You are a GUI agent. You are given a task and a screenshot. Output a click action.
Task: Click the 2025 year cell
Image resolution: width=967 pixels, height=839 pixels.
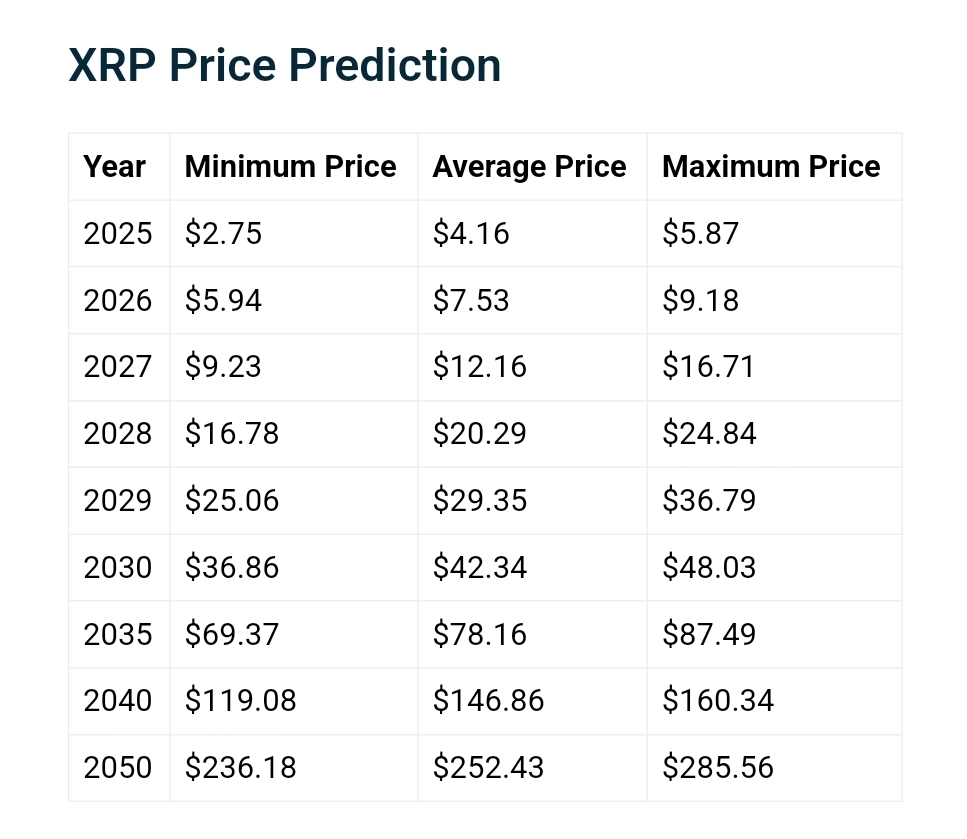[x=118, y=233]
